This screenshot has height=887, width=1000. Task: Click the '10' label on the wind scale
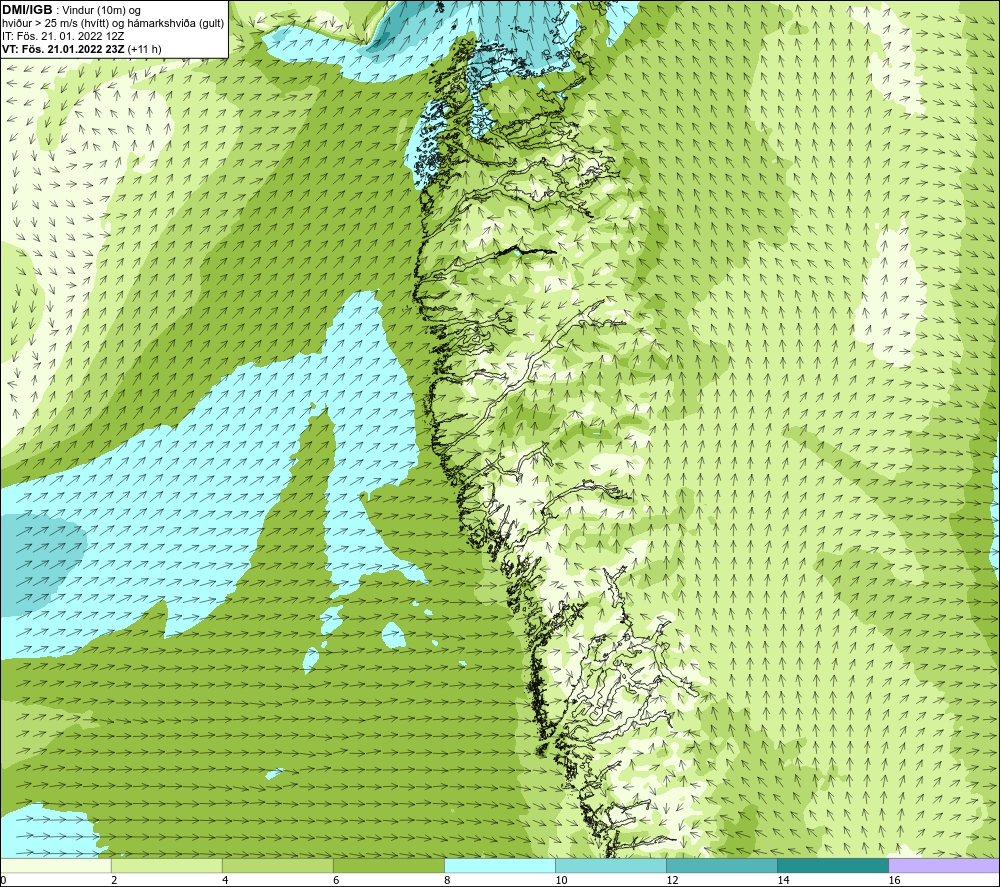(x=561, y=880)
